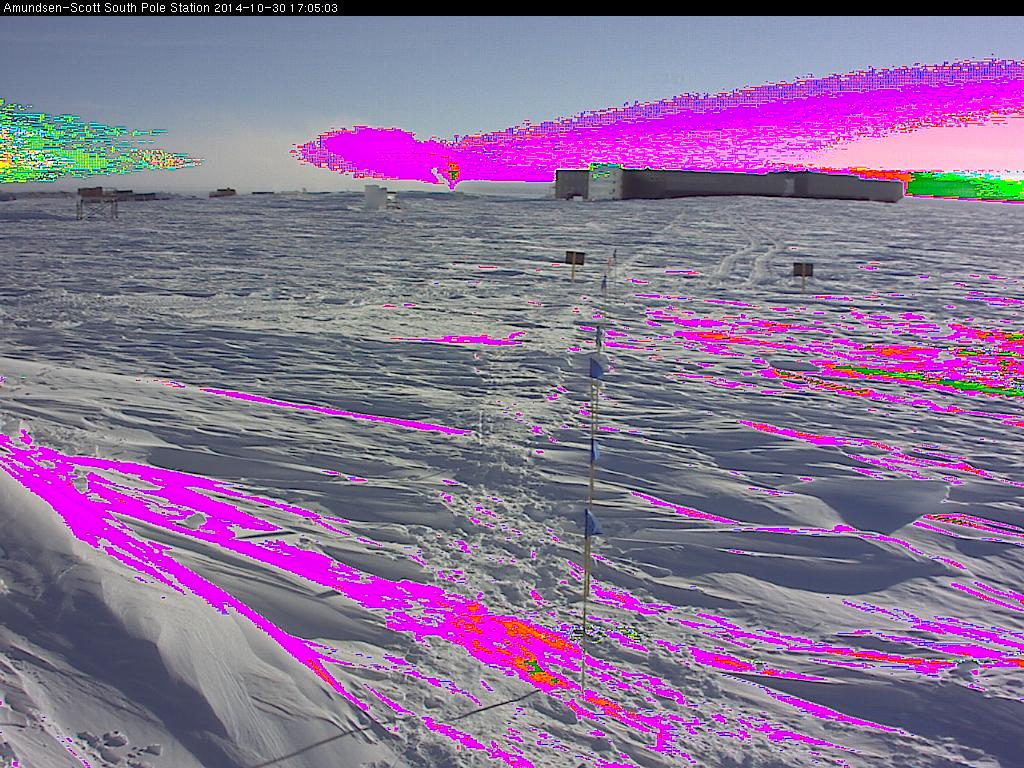Click the long dark station building
This screenshot has height=768, width=1024.
[x=730, y=185]
